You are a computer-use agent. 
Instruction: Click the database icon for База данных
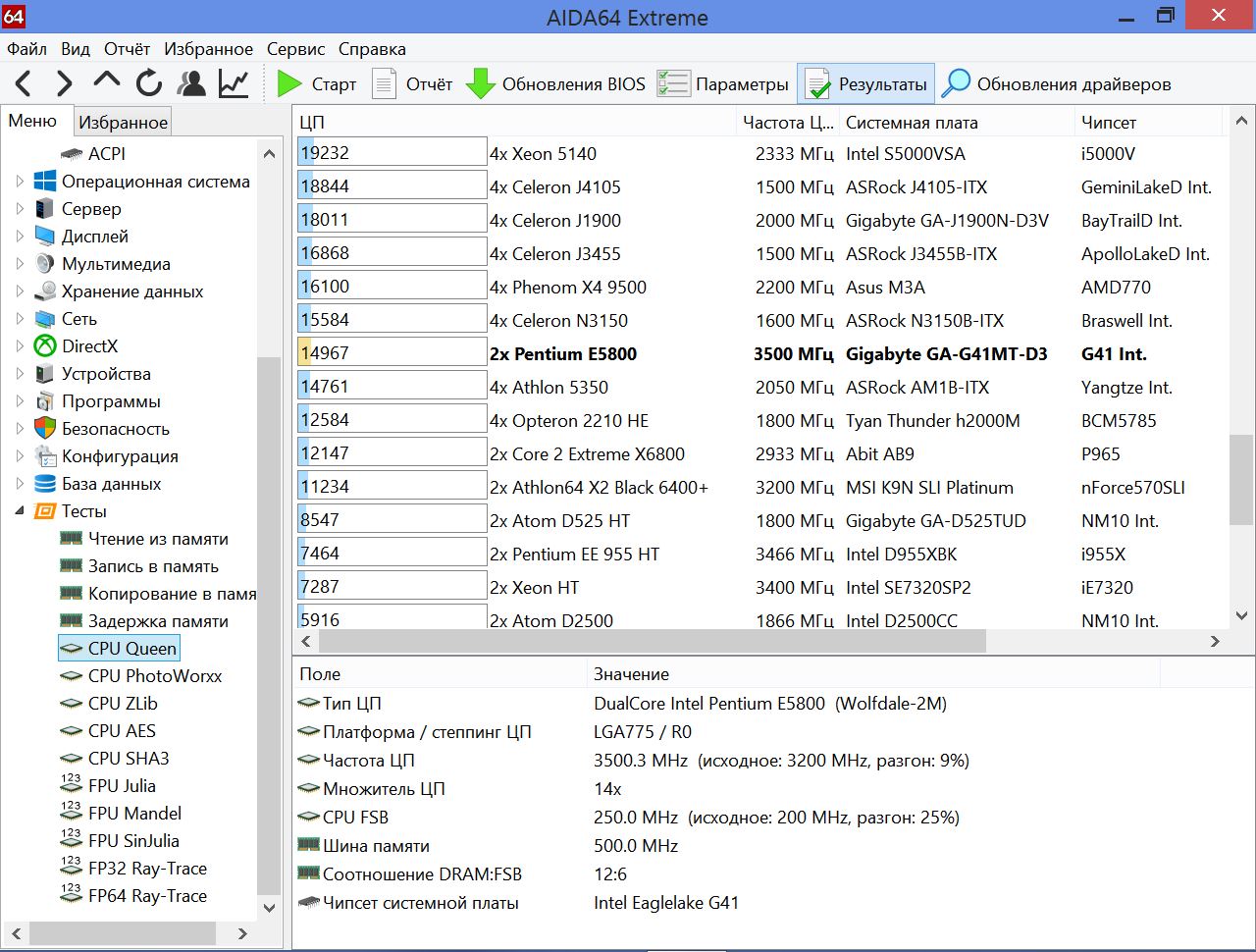point(45,484)
